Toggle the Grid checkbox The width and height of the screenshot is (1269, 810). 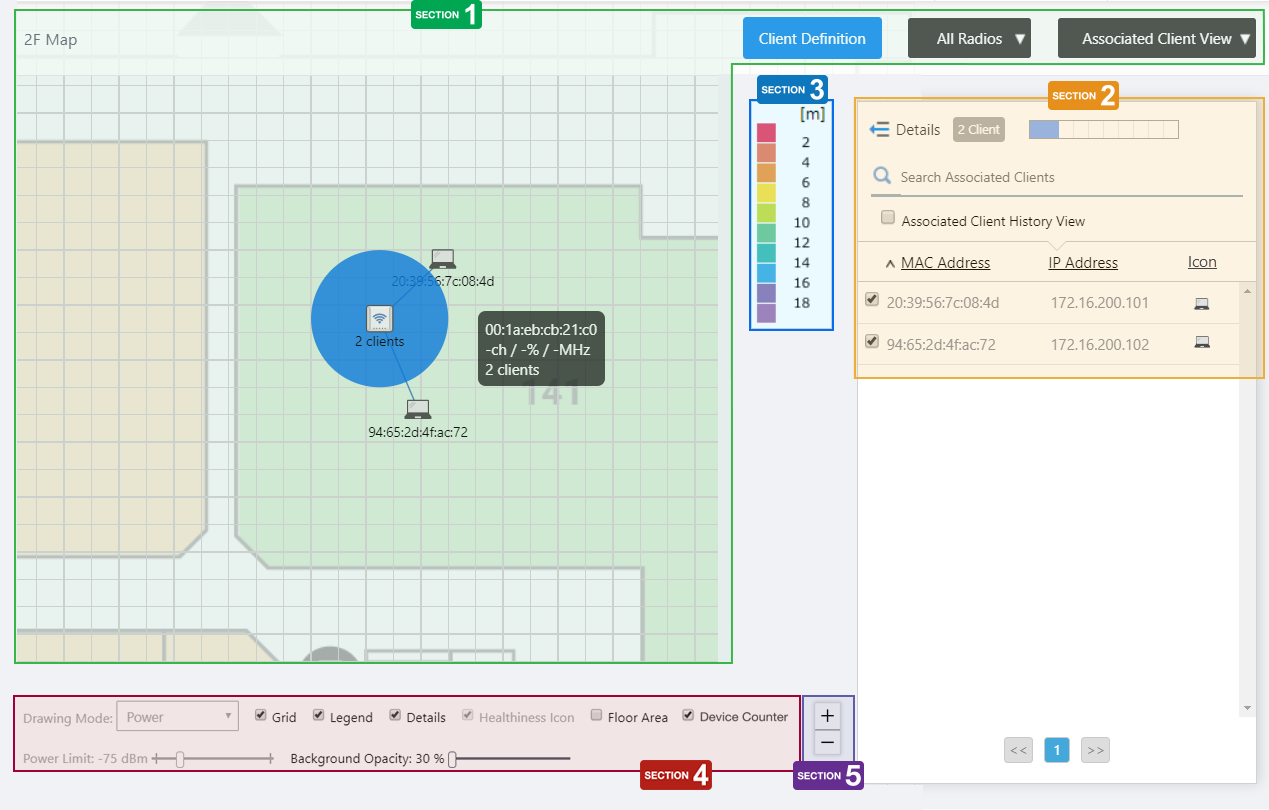(261, 716)
